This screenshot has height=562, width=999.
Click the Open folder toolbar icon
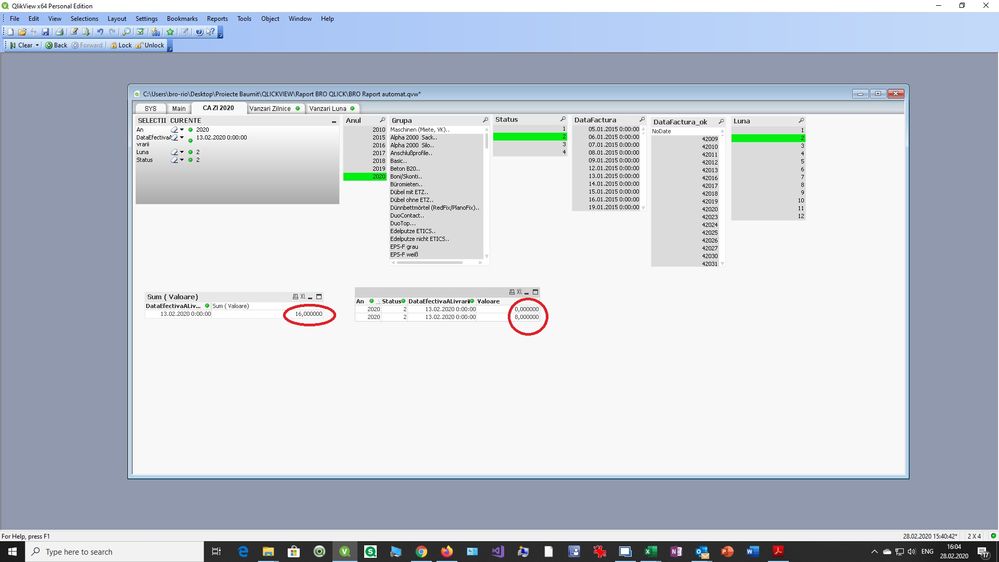pyautogui.click(x=22, y=31)
